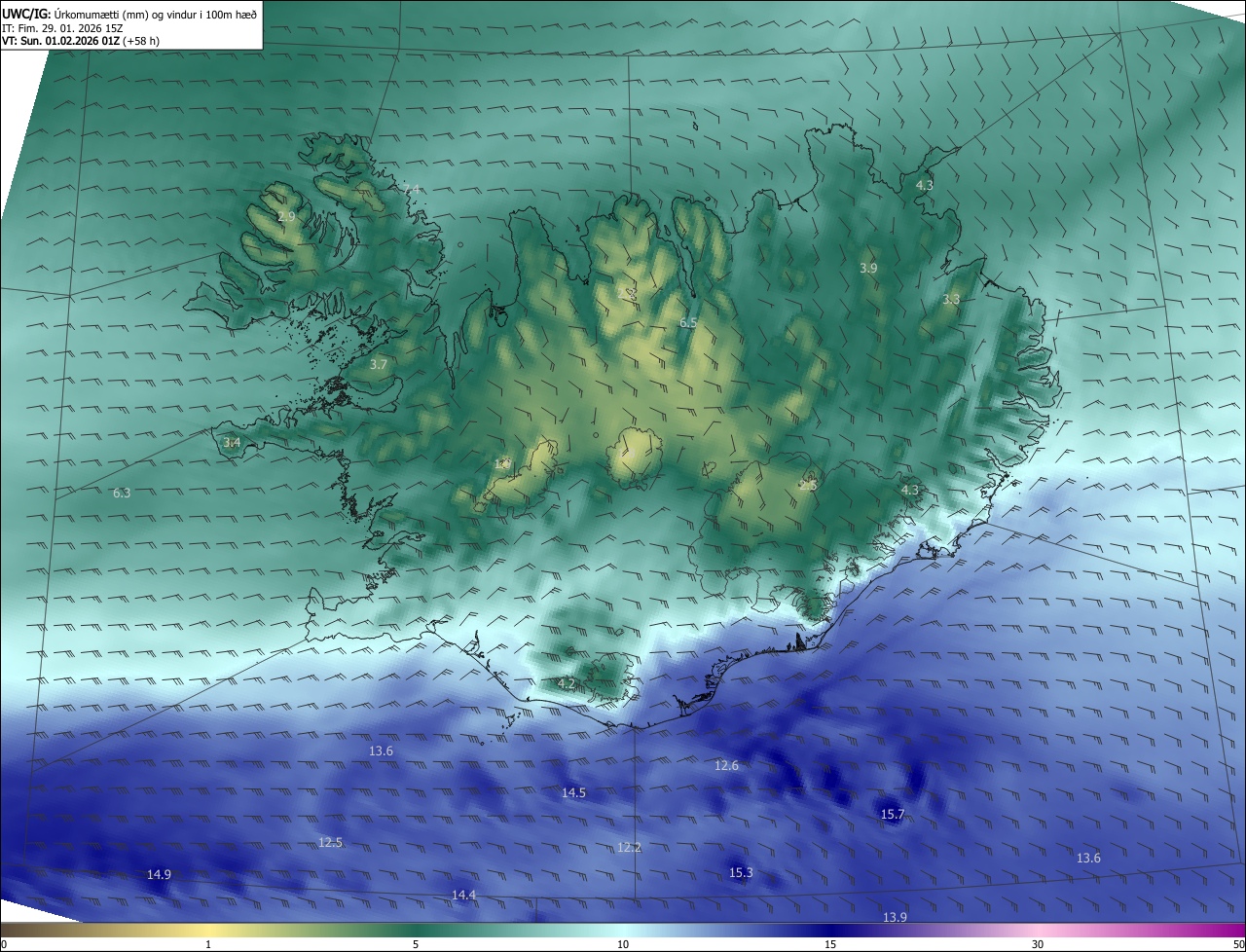Click the 15.3 value label

(x=741, y=873)
